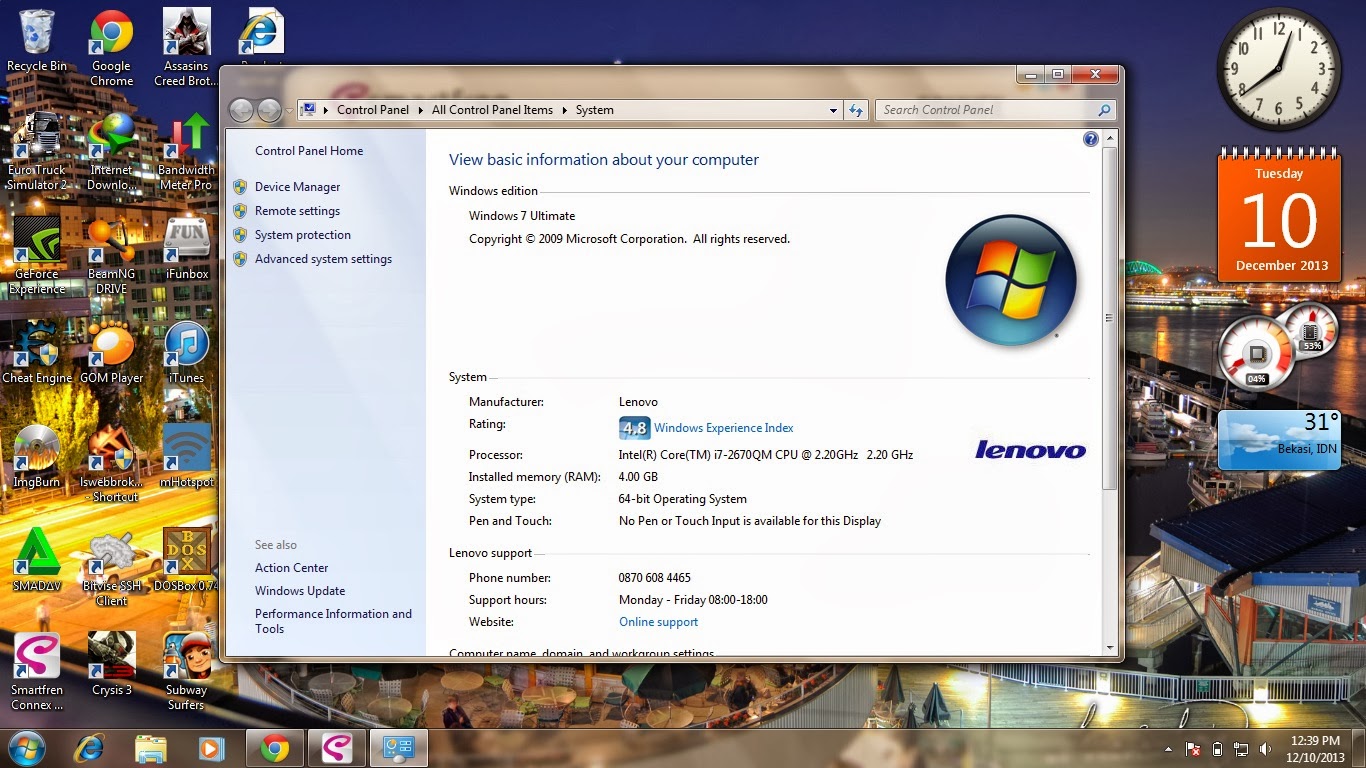1366x768 pixels.
Task: Click the System window vertical scrollbar
Action: coord(1108,318)
